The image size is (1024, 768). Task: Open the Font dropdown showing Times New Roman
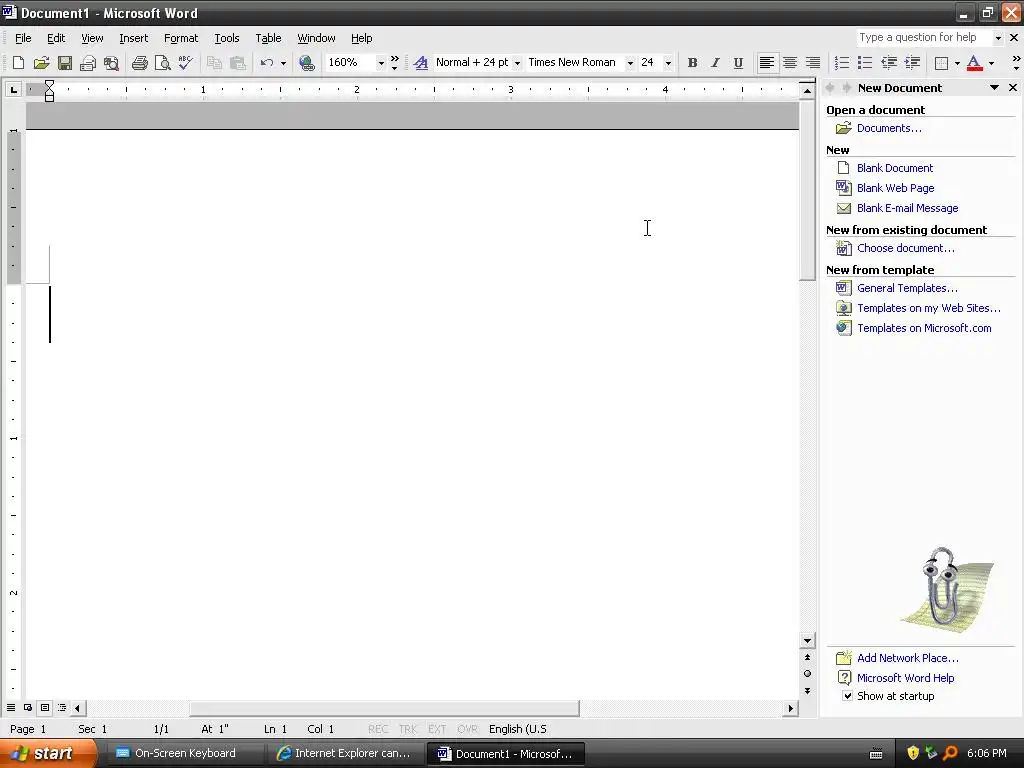tap(630, 63)
